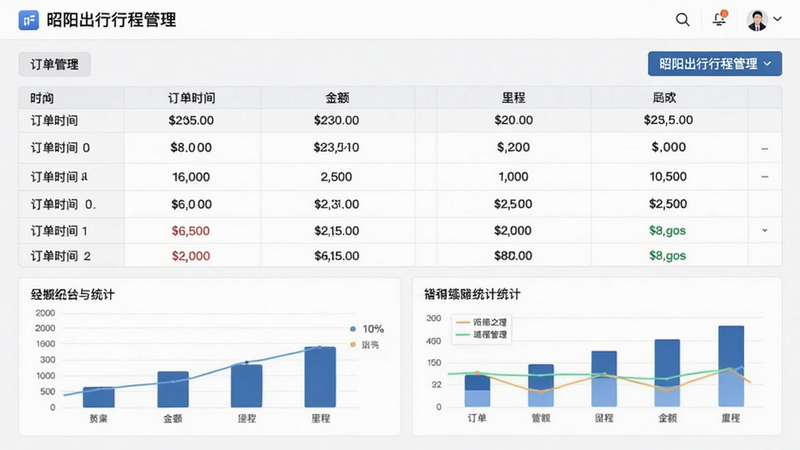The image size is (800, 450).
Task: Click the $230.00 cell
Action: click(336, 120)
